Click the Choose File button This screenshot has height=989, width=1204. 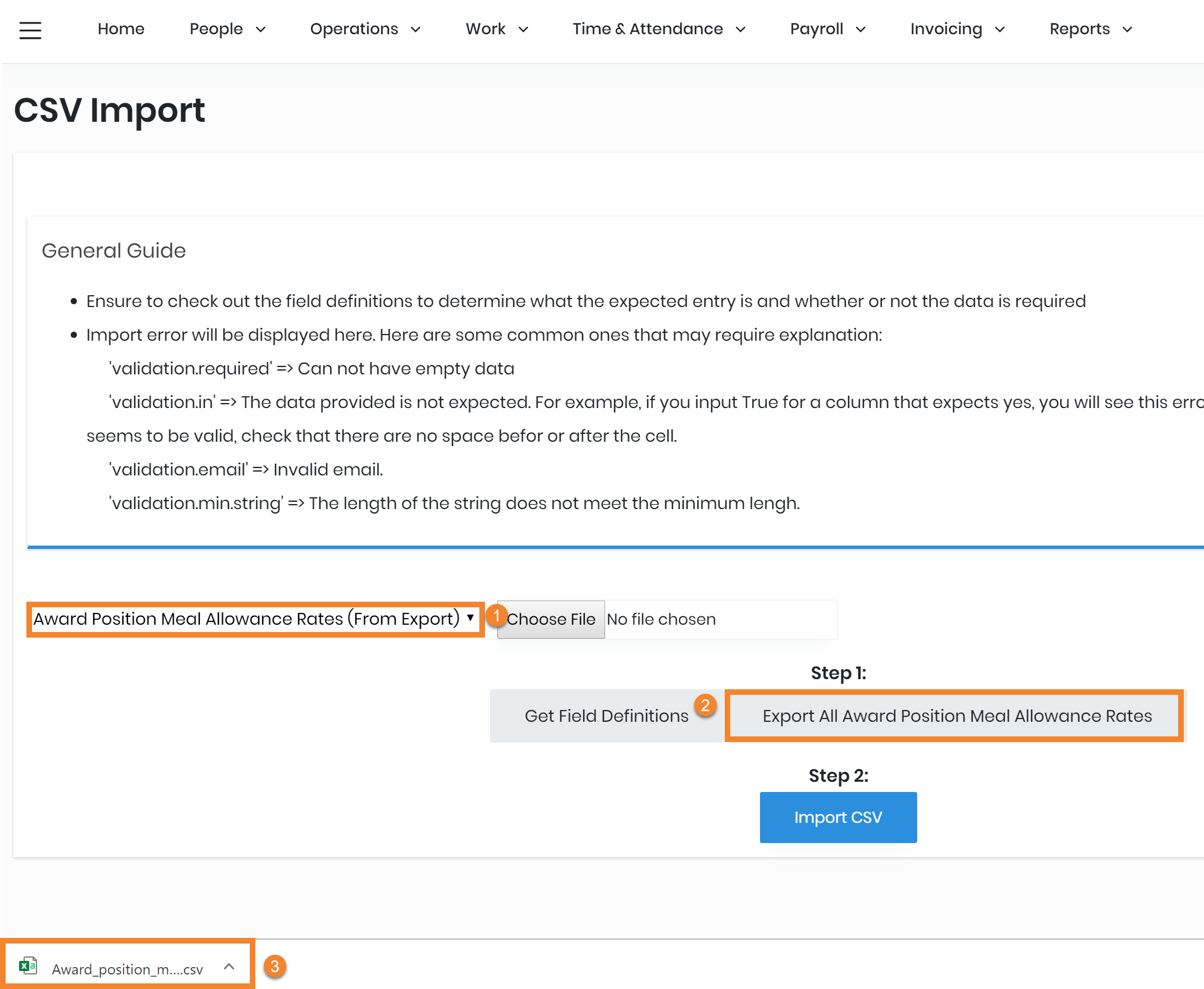pyautogui.click(x=551, y=619)
